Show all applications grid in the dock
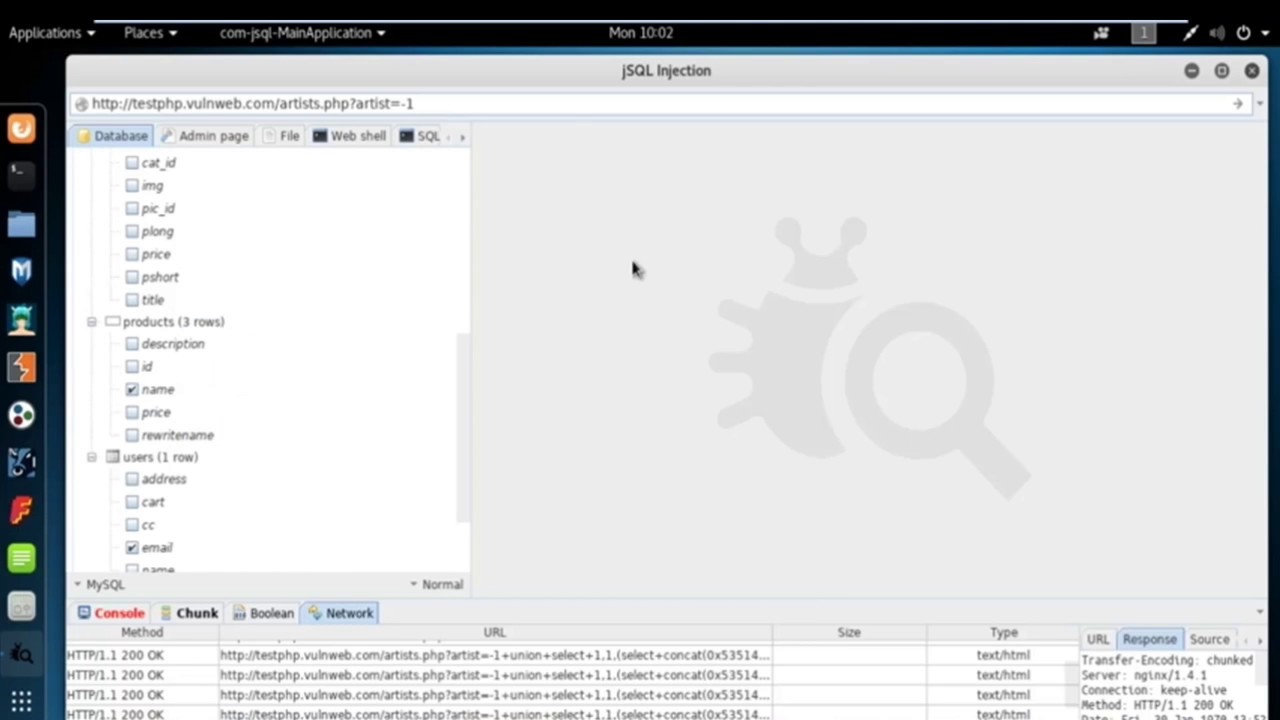Screen dimensions: 1280x720 pos(21,701)
